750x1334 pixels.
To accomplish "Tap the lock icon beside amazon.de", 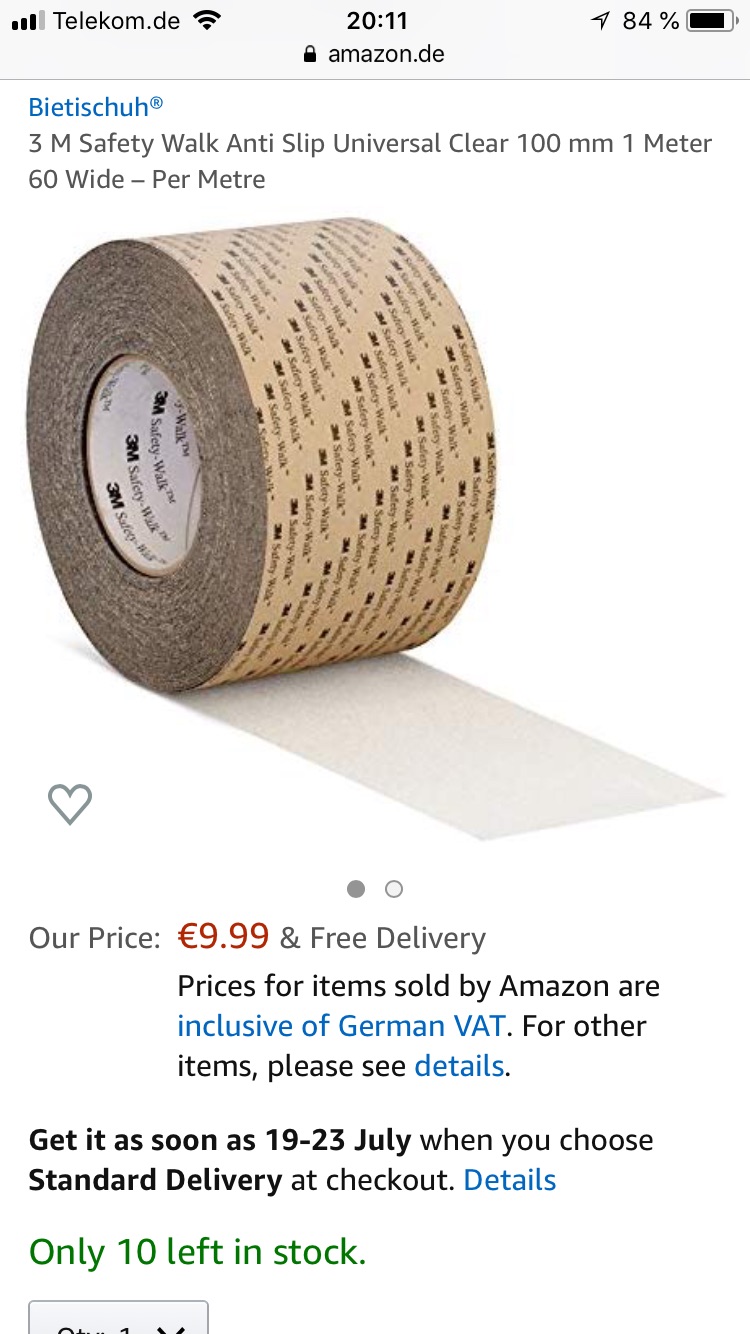I will coord(311,54).
